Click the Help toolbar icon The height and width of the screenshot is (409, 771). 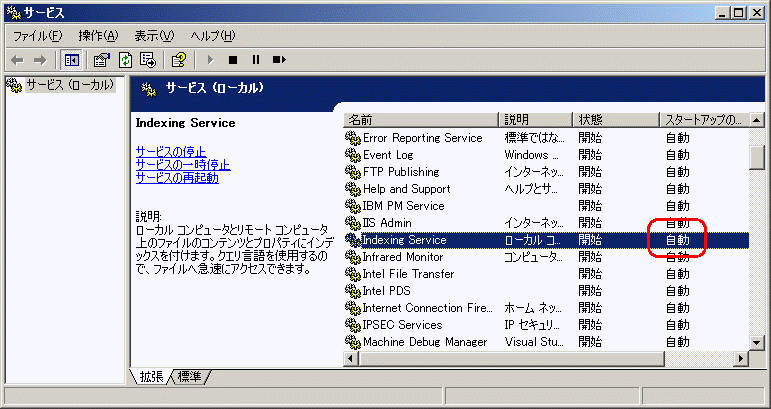(178, 60)
